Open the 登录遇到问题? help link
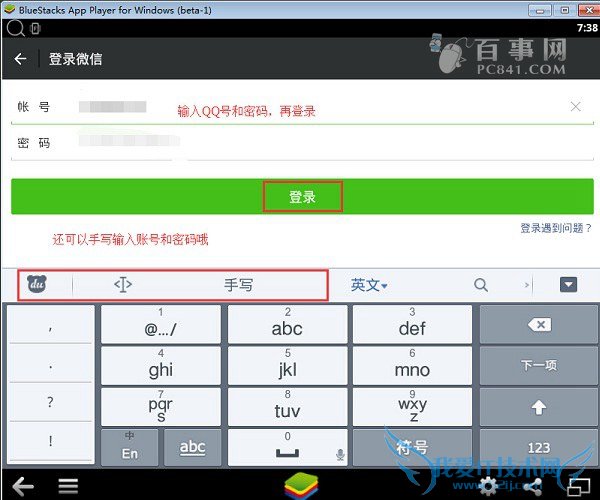 tap(556, 228)
